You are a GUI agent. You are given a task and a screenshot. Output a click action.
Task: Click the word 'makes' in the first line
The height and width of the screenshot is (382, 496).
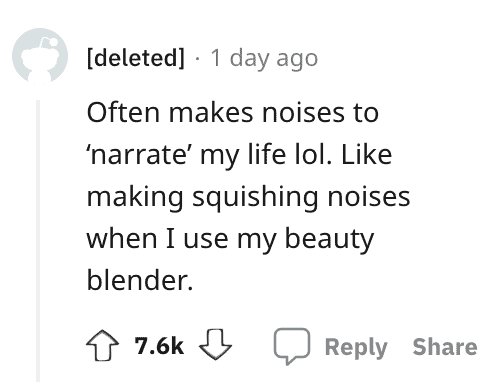[x=211, y=113]
